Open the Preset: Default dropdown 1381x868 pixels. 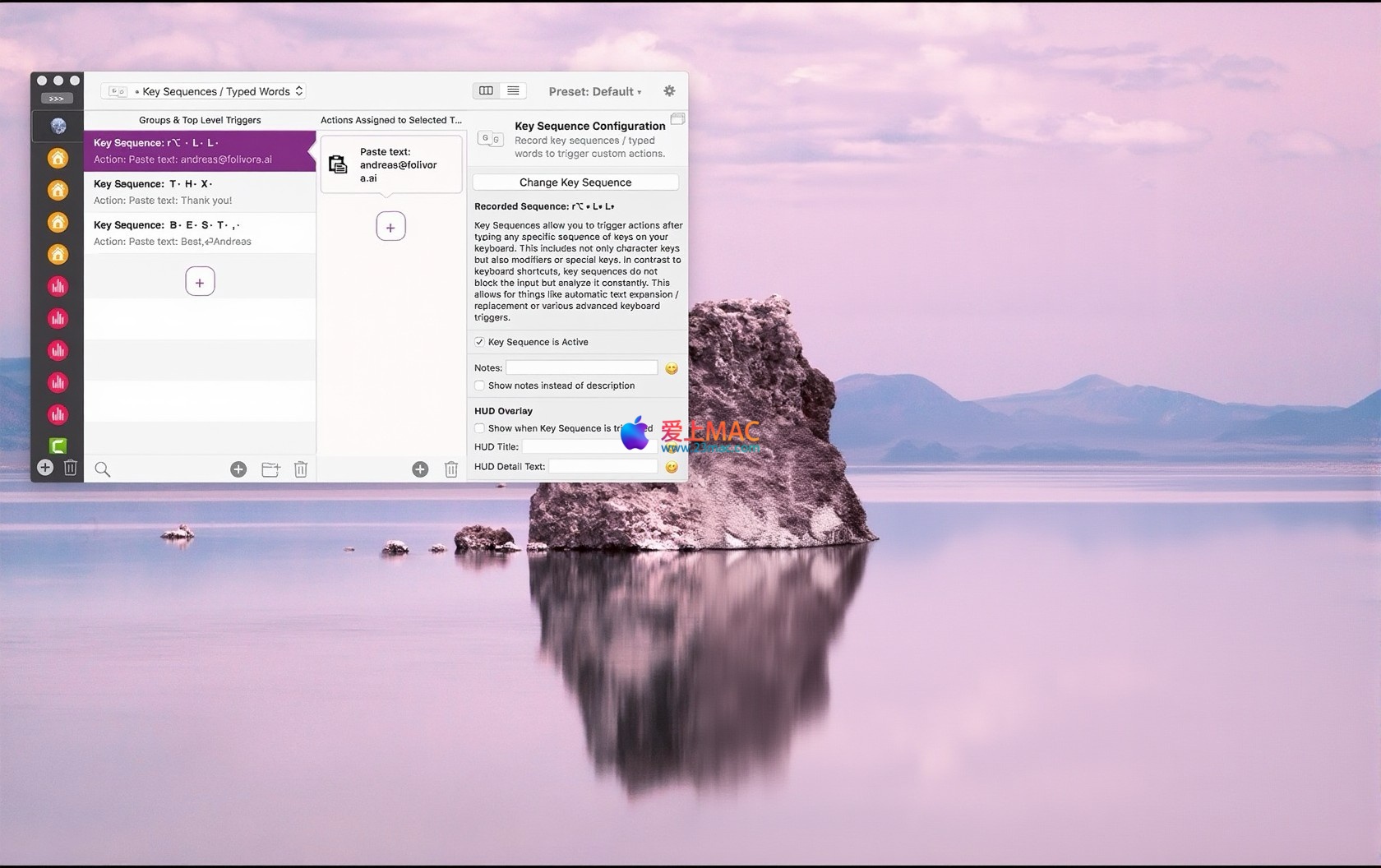594,91
